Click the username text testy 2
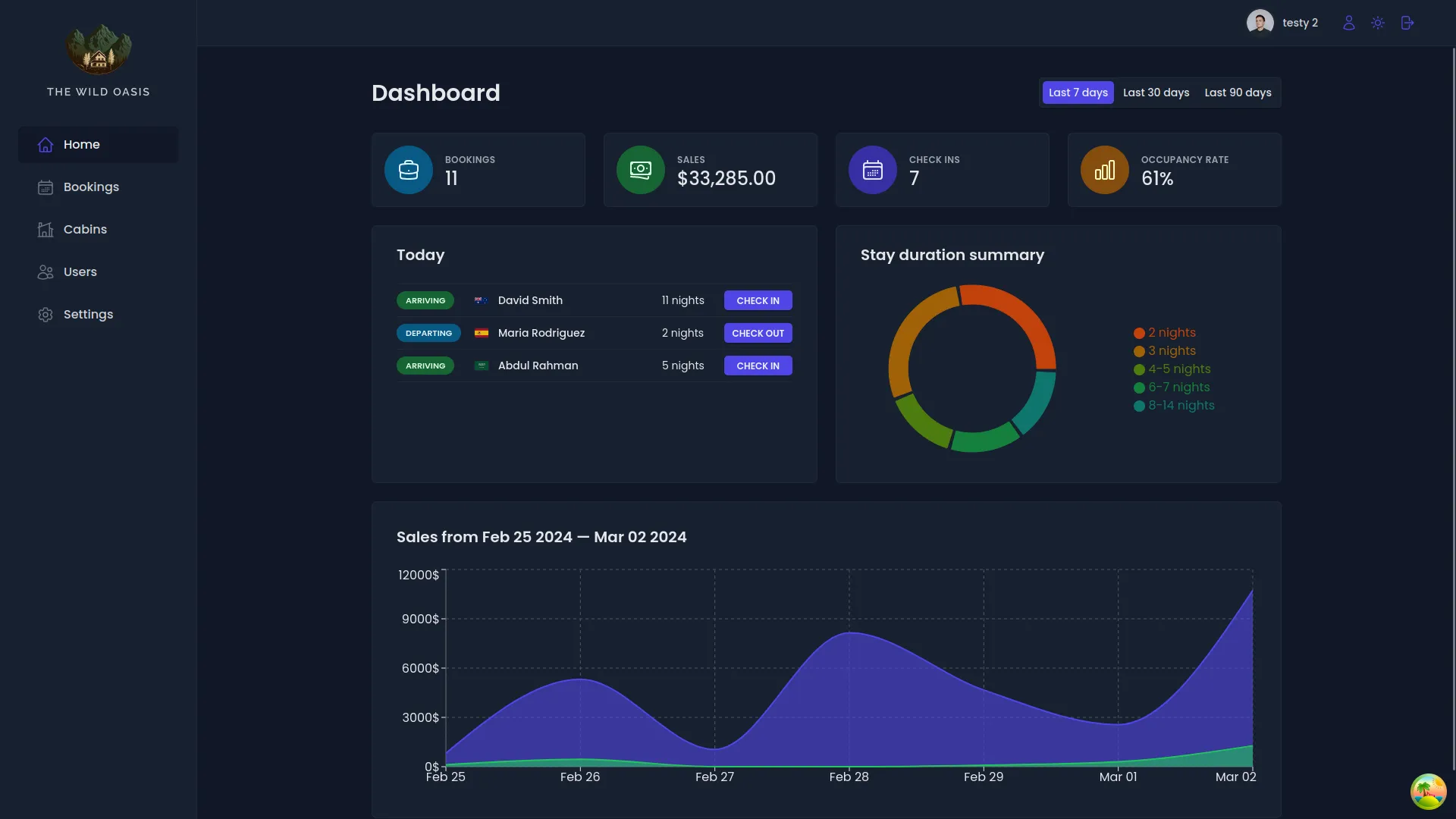The height and width of the screenshot is (819, 1456). (x=1300, y=23)
